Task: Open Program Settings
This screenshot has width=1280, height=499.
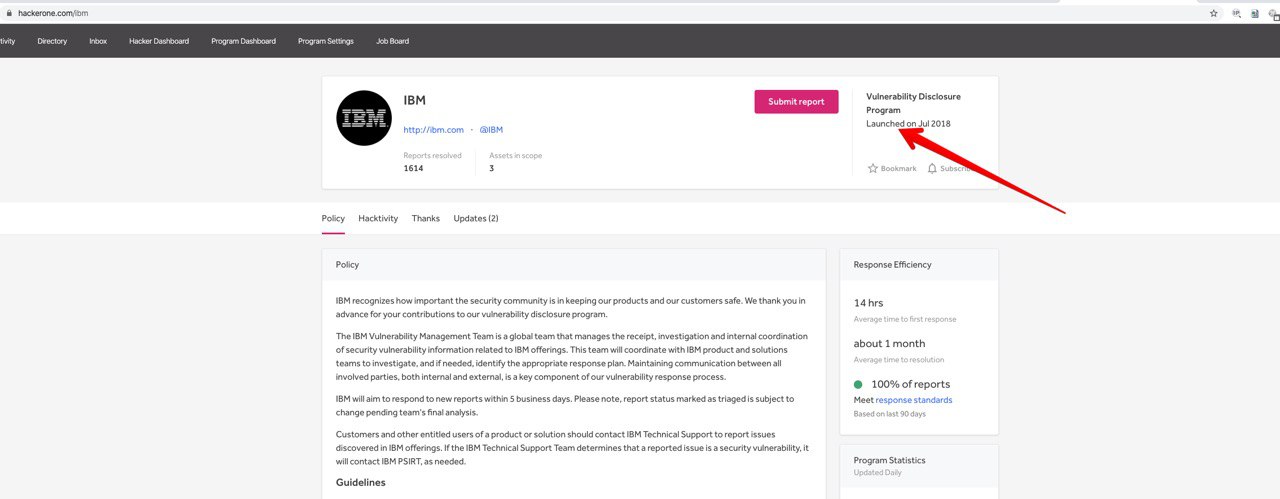Action: point(326,41)
